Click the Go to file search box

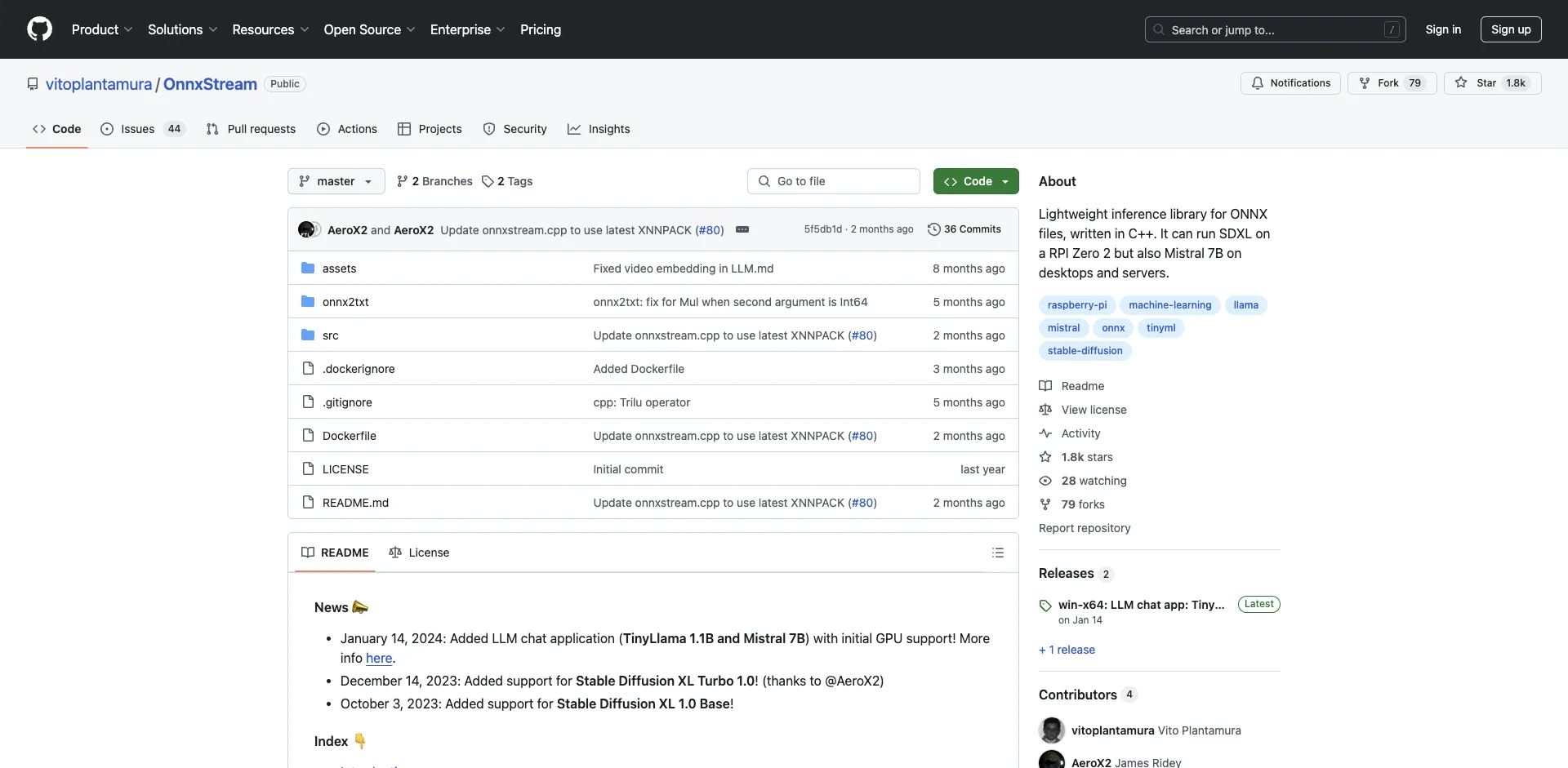[834, 181]
